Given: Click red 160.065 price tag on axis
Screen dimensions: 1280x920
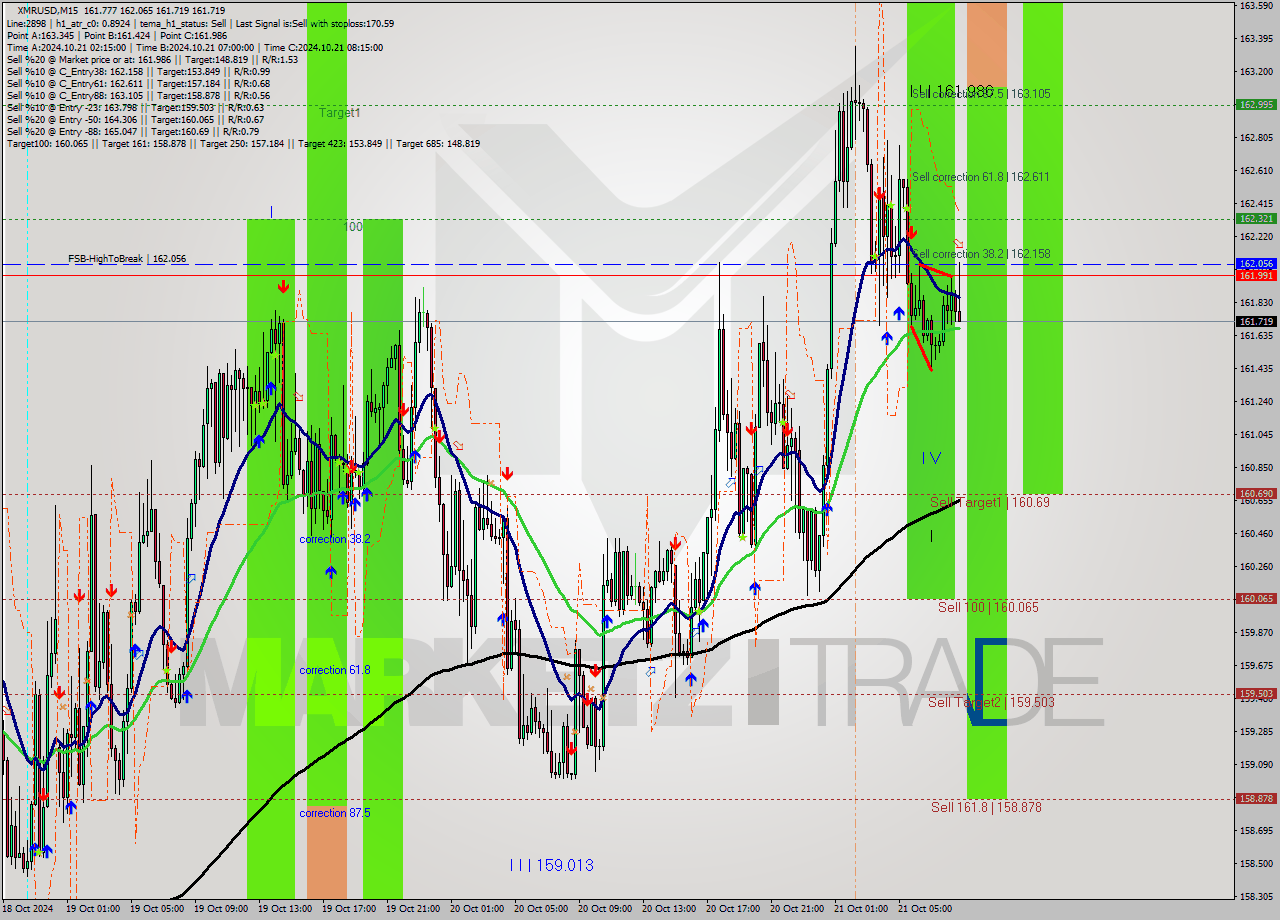Looking at the screenshot, I should click(x=1256, y=599).
